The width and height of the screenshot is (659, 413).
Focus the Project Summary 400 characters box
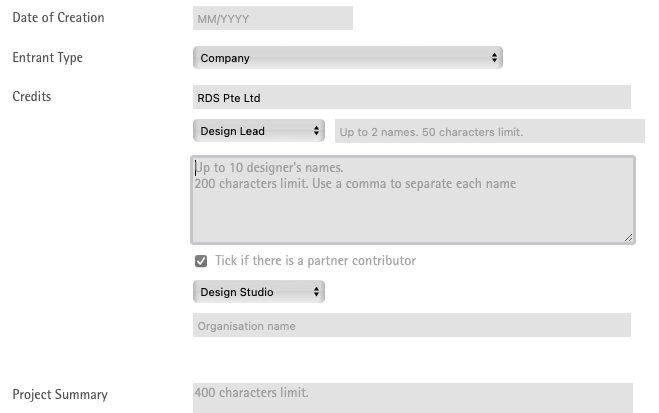pos(411,396)
